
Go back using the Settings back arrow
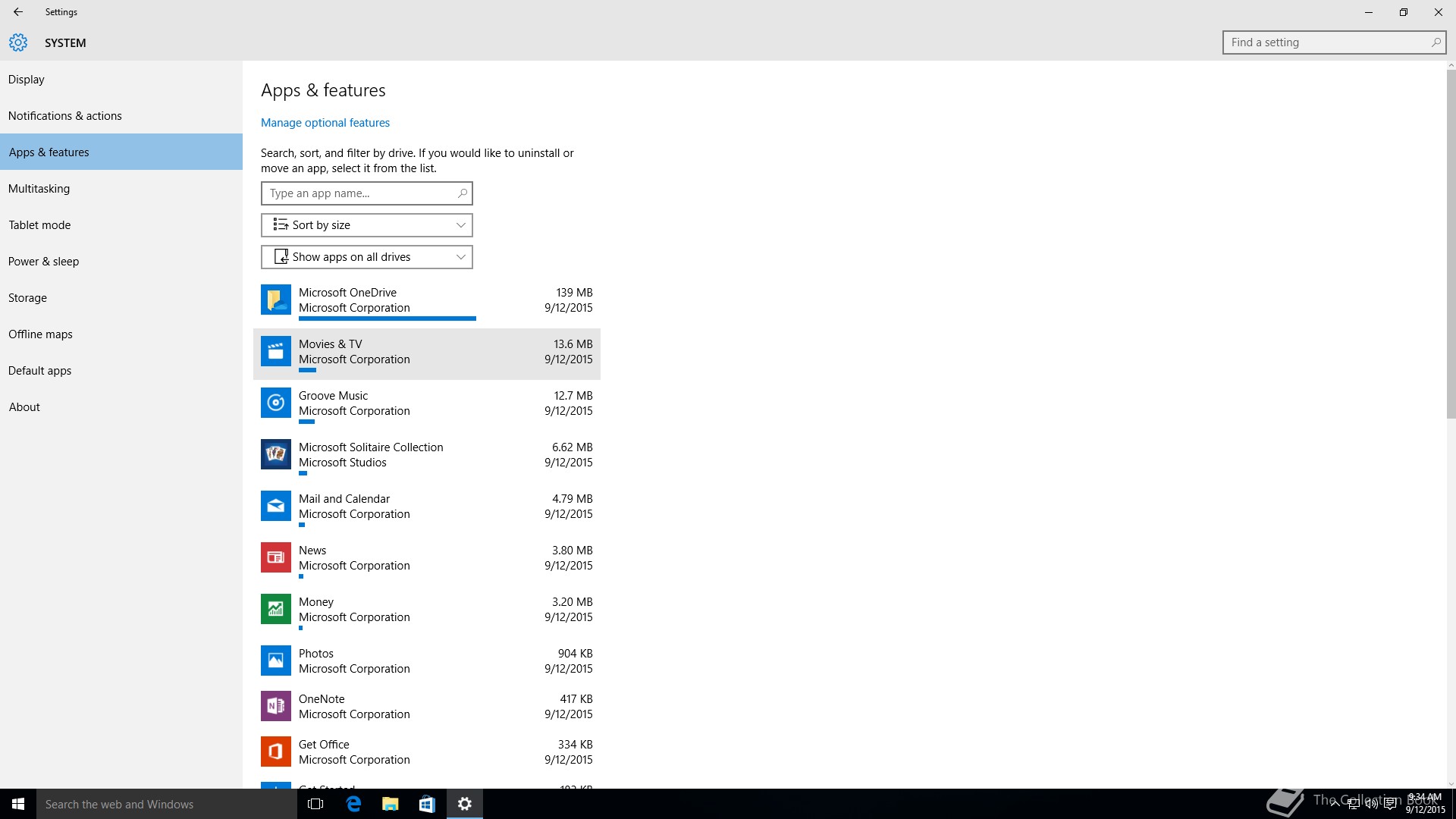[18, 12]
